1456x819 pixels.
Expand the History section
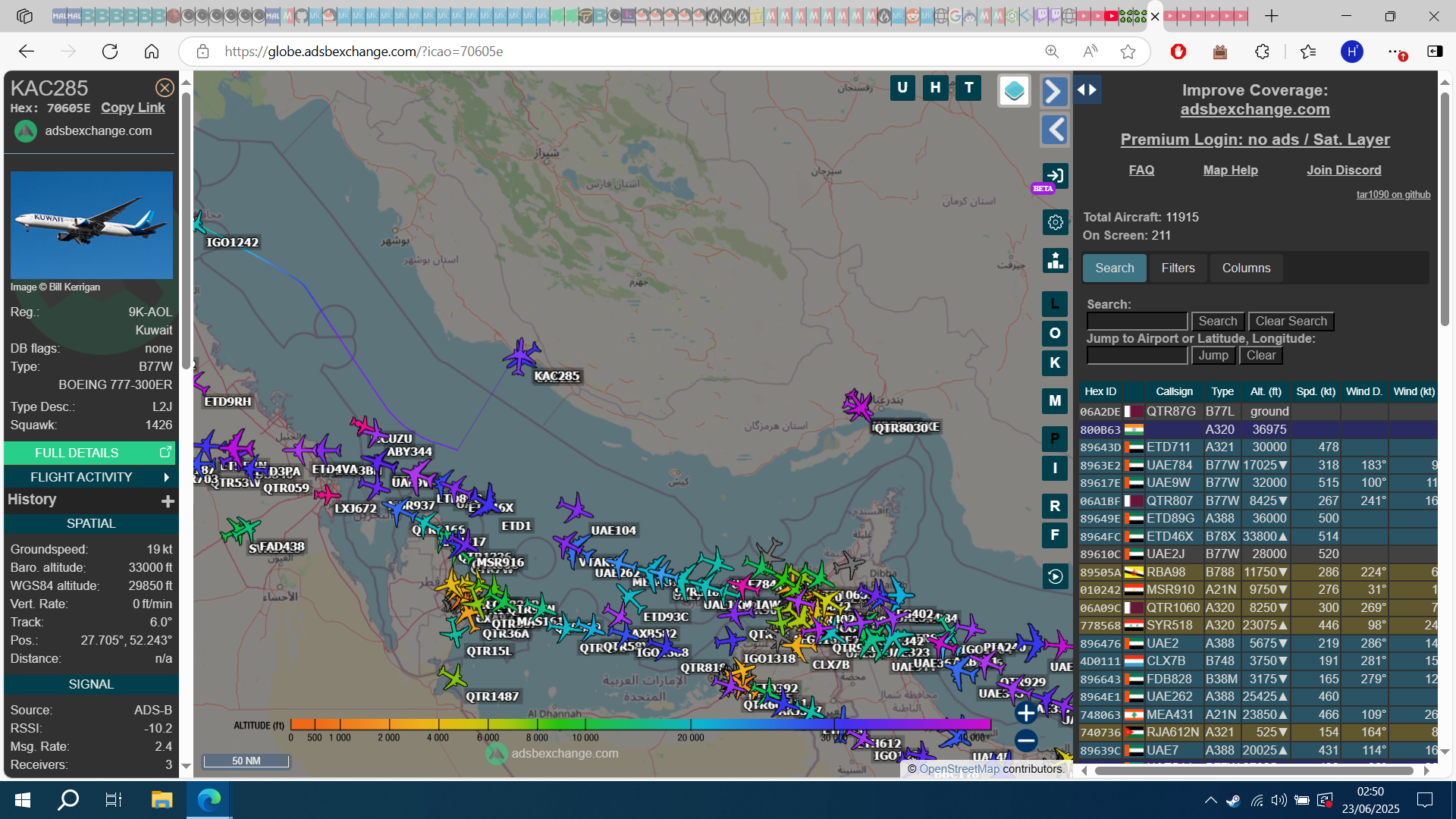(x=91, y=500)
